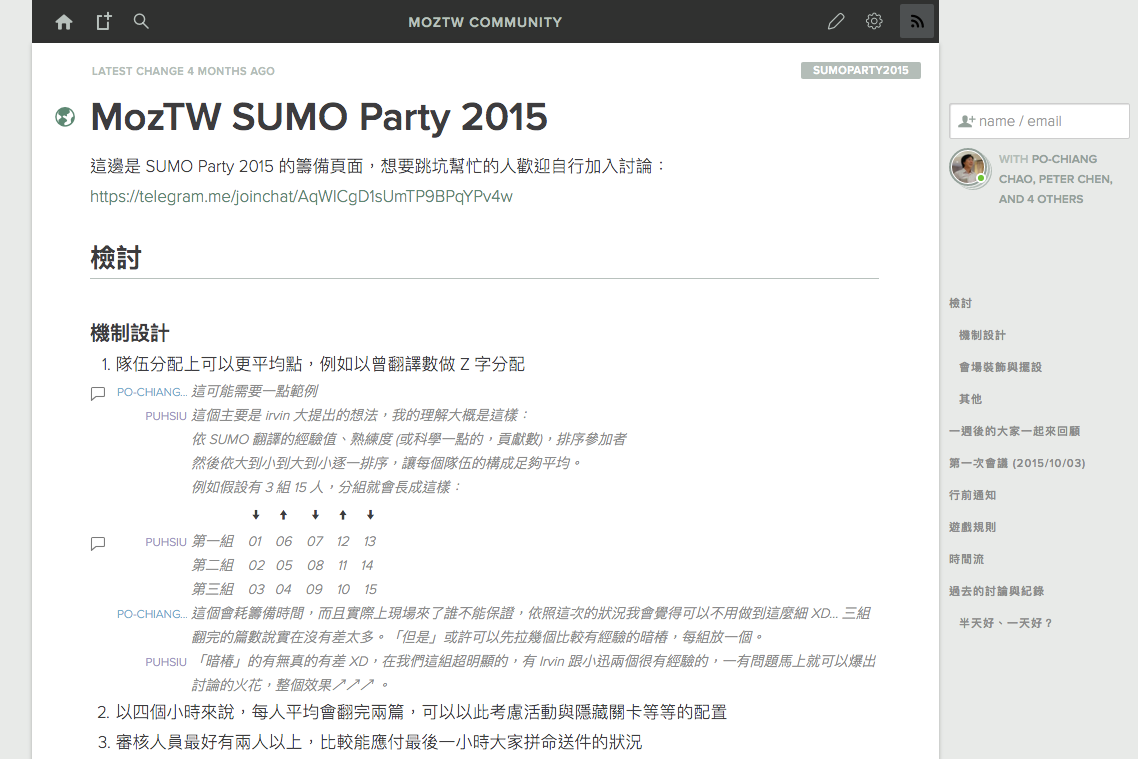Click the 'Latest change 4 months ago' text
The image size is (1138, 759).
coord(183,71)
